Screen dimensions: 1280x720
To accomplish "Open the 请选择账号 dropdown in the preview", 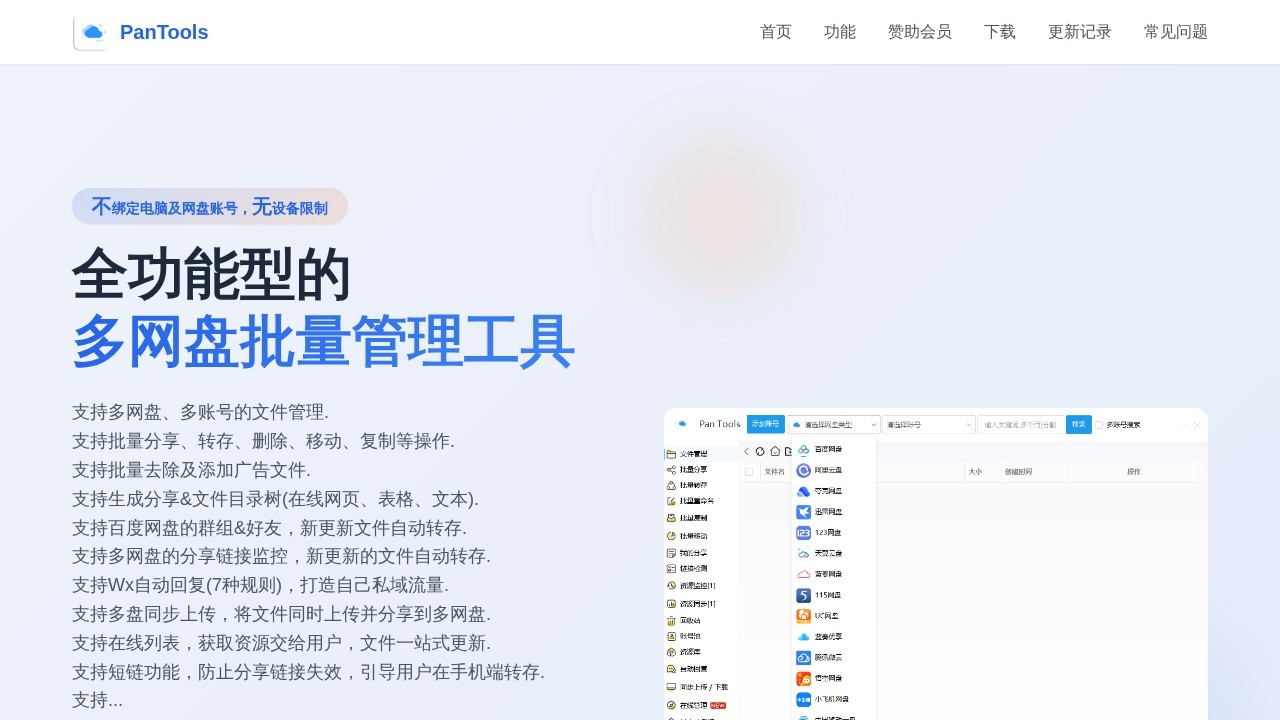I will point(928,424).
